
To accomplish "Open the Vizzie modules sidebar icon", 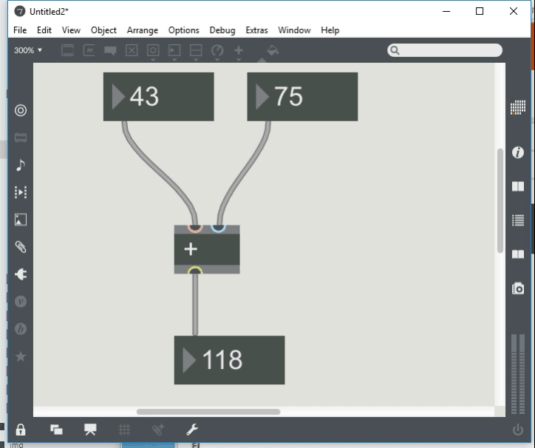I will 20,302.
